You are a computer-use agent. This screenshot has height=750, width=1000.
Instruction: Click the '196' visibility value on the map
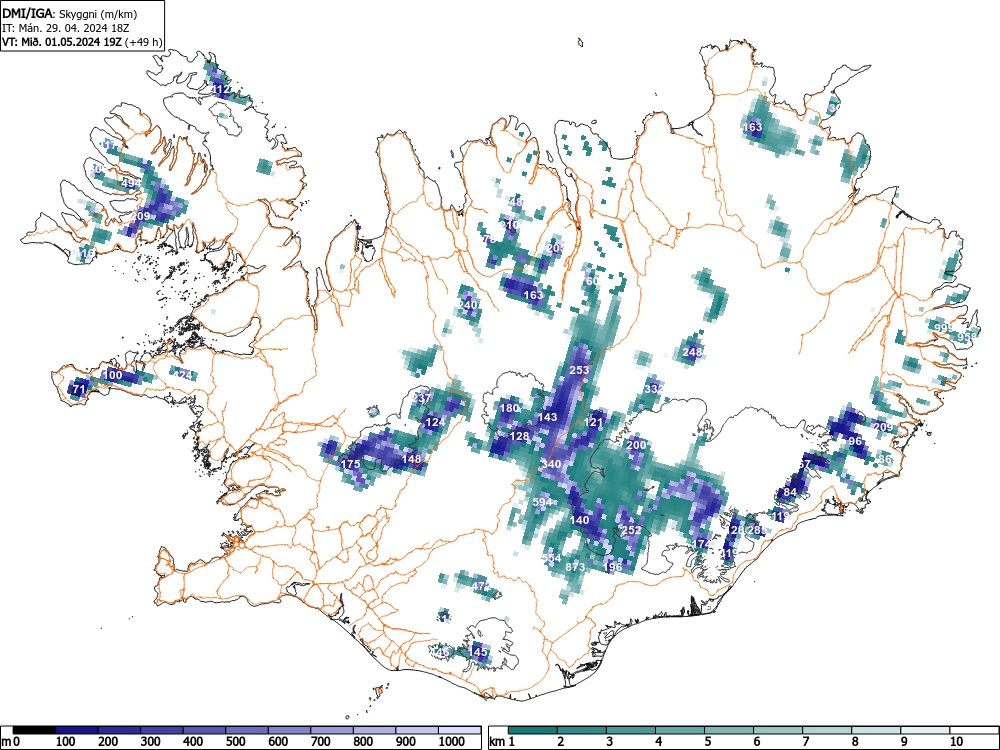tap(612, 567)
